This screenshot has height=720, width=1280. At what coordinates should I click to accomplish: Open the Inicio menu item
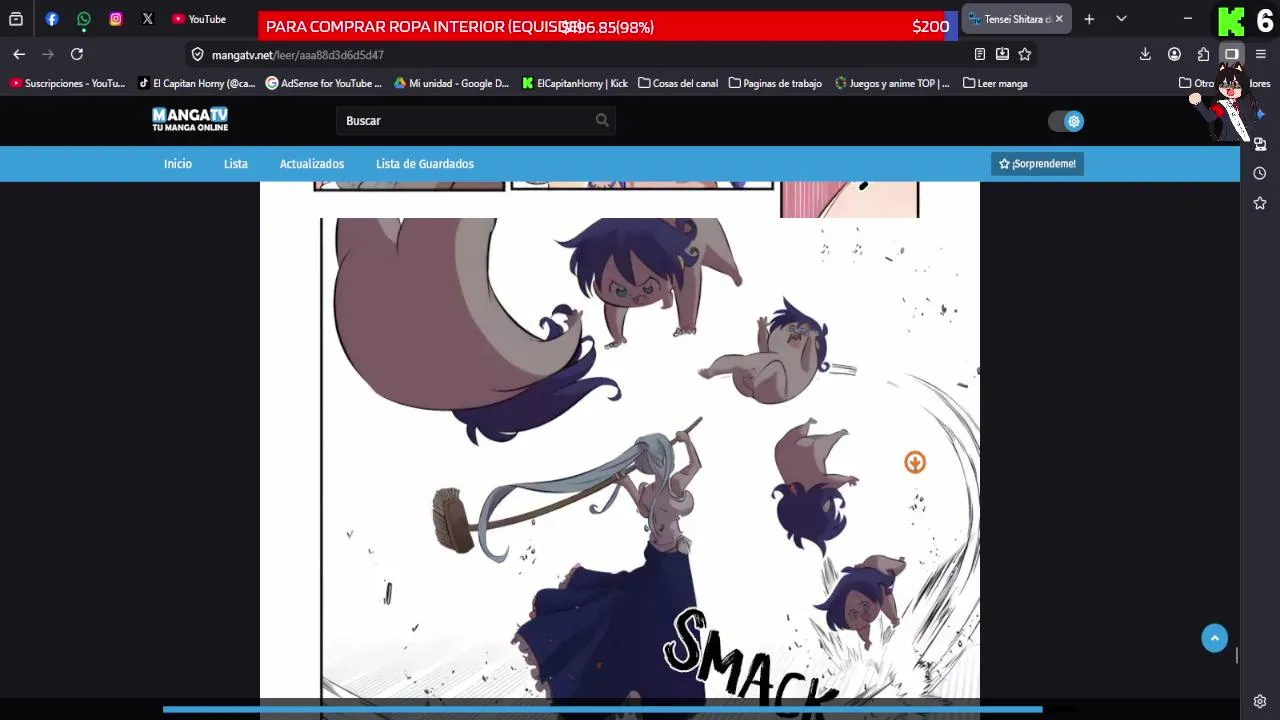178,164
